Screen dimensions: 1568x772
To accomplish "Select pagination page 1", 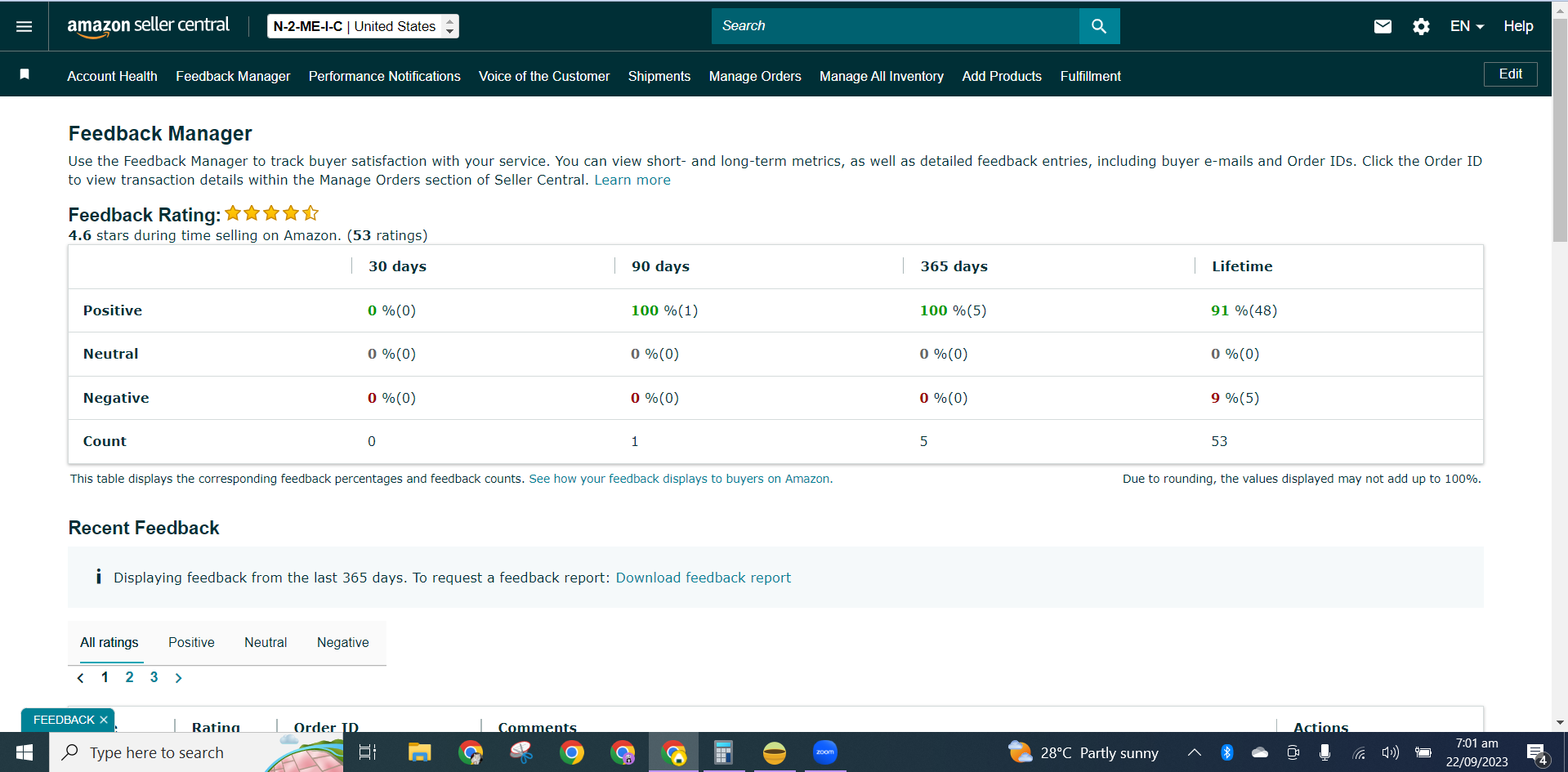I will (105, 677).
